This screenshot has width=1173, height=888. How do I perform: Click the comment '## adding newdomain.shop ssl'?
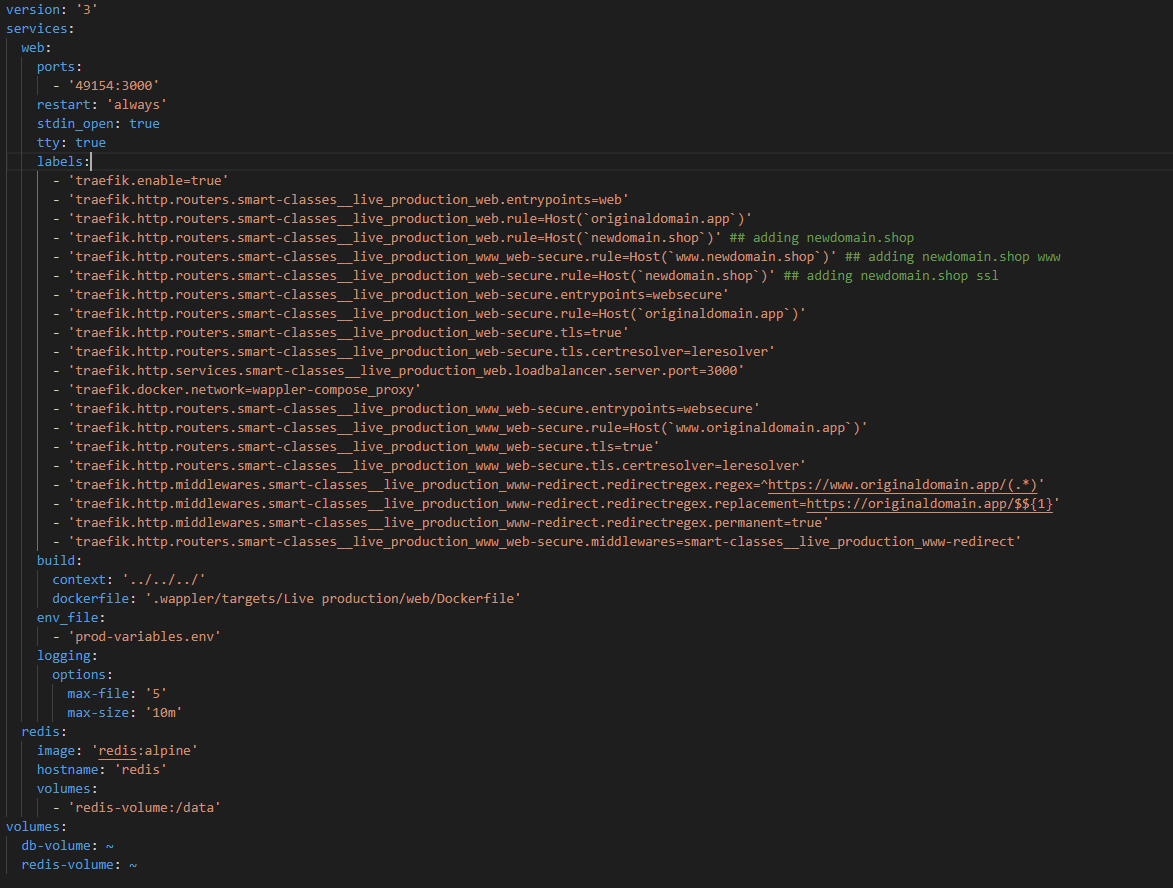[x=891, y=276]
